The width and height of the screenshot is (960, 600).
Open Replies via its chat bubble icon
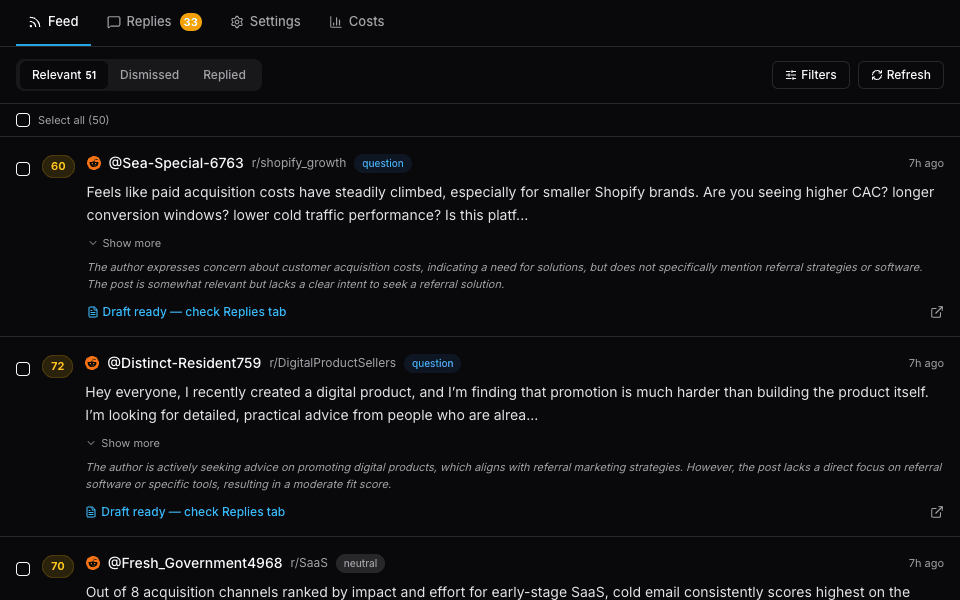[113, 21]
